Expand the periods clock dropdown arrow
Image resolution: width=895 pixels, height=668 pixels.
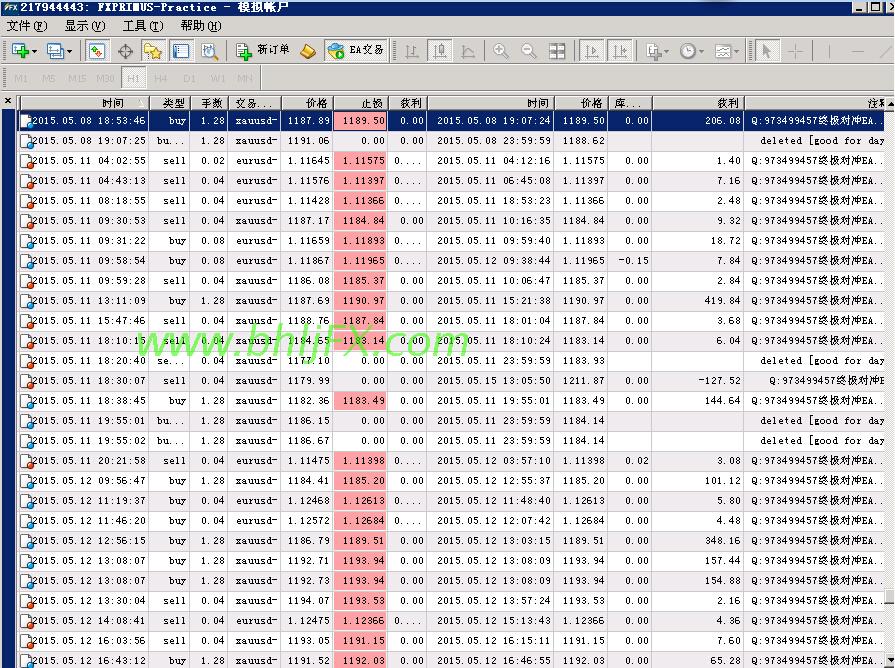[x=701, y=52]
